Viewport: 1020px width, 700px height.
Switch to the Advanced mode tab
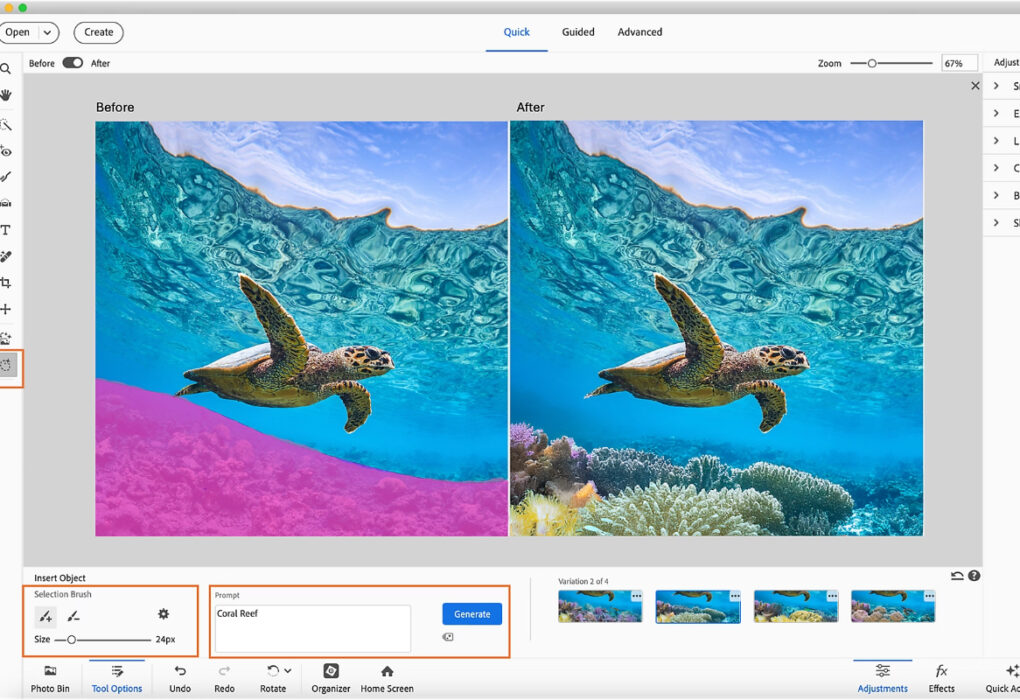[640, 32]
